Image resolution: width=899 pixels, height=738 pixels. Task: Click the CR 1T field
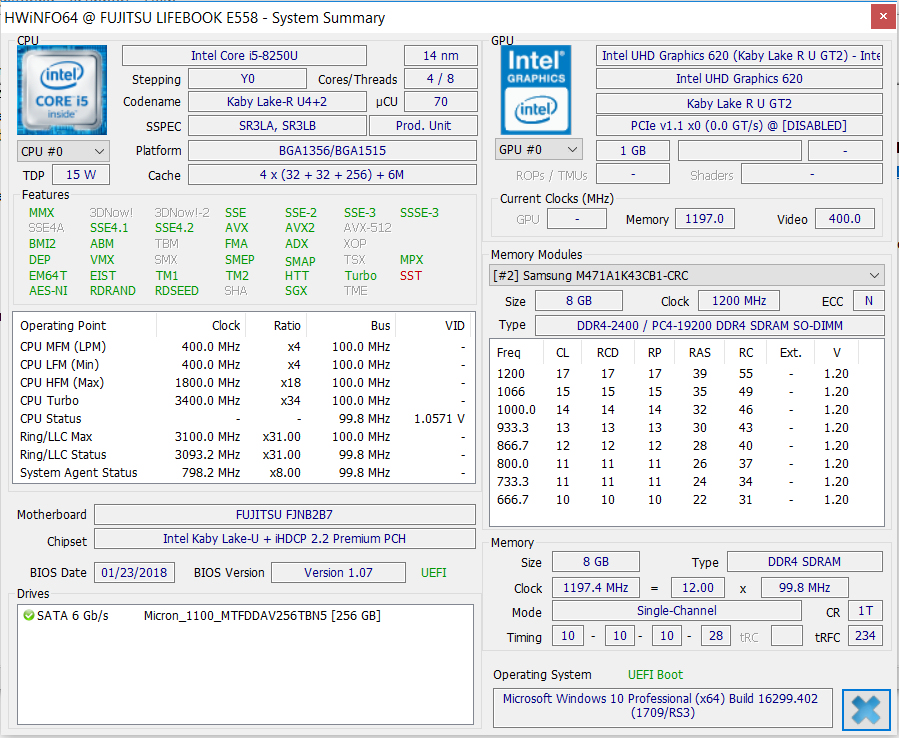(865, 611)
